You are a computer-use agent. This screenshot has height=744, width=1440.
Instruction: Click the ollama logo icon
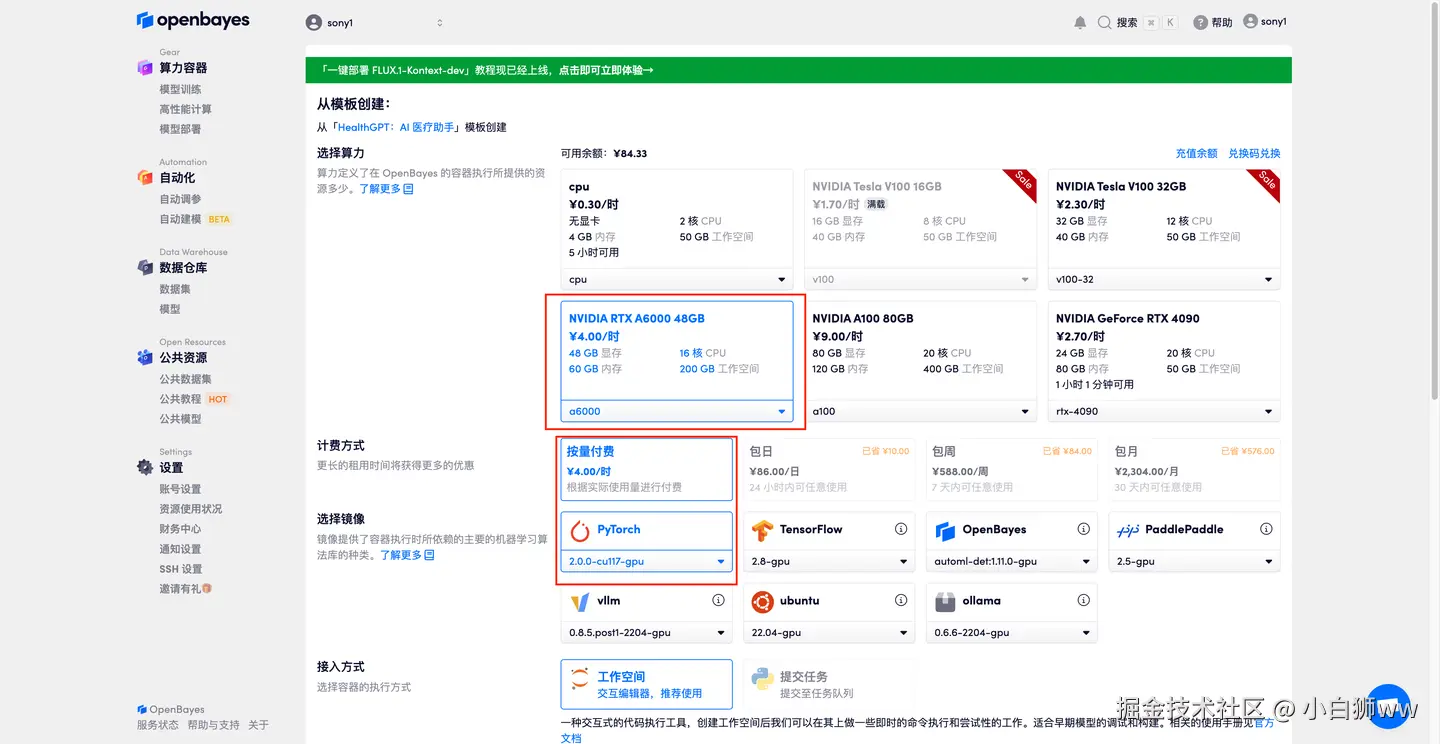click(x=945, y=602)
